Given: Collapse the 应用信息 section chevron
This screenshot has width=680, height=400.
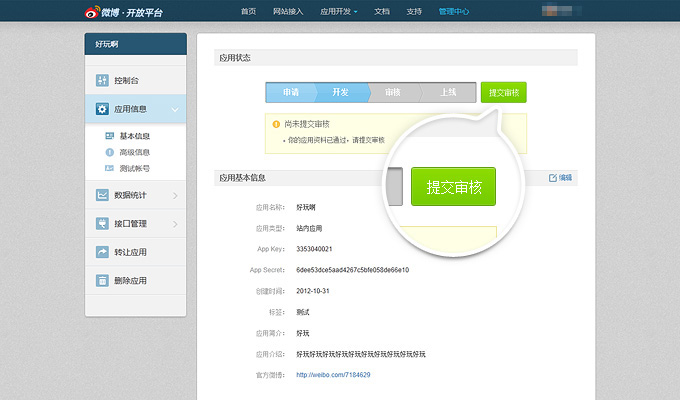Looking at the screenshot, I should pyautogui.click(x=175, y=109).
